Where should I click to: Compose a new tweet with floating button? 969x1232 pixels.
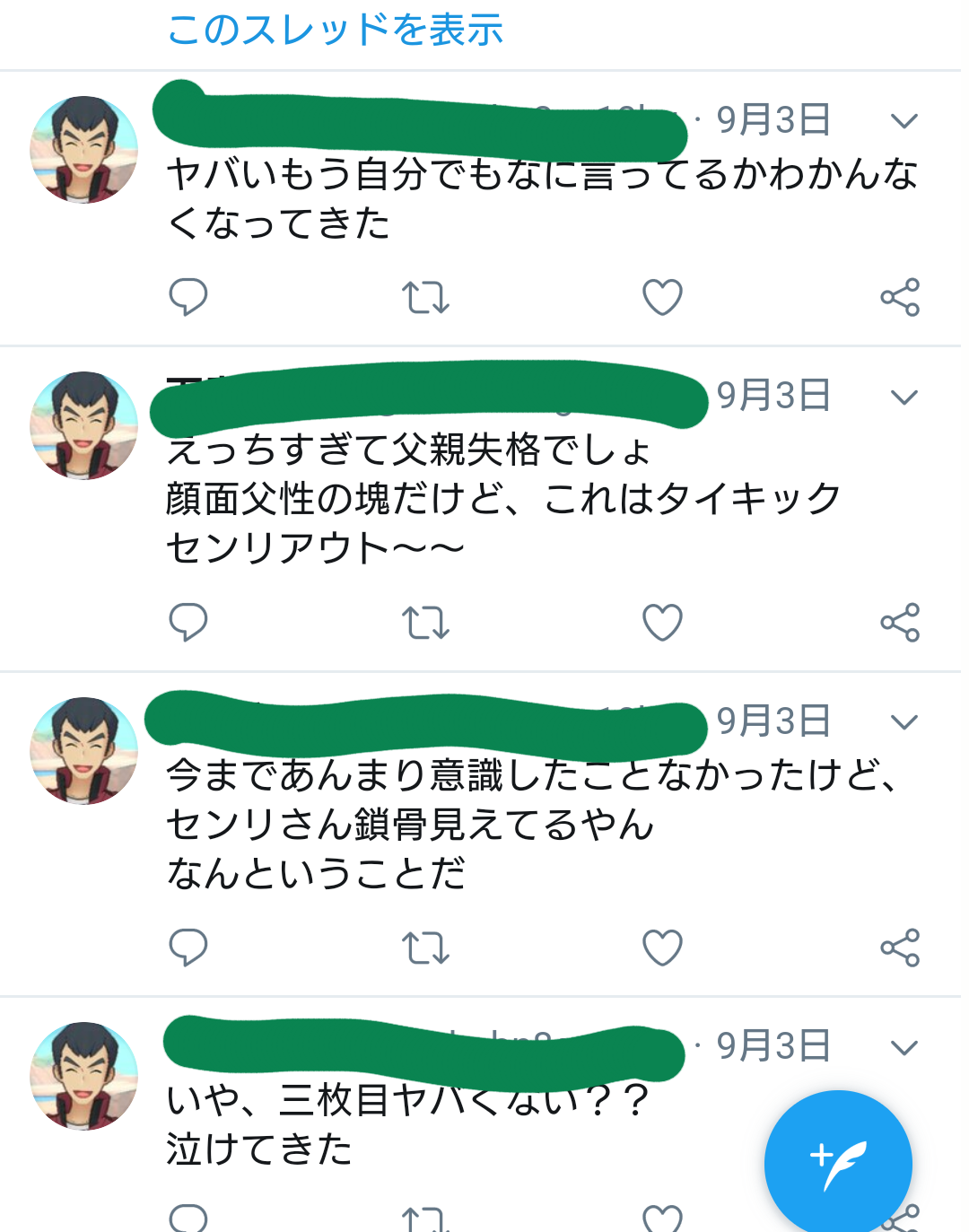pos(838,1164)
